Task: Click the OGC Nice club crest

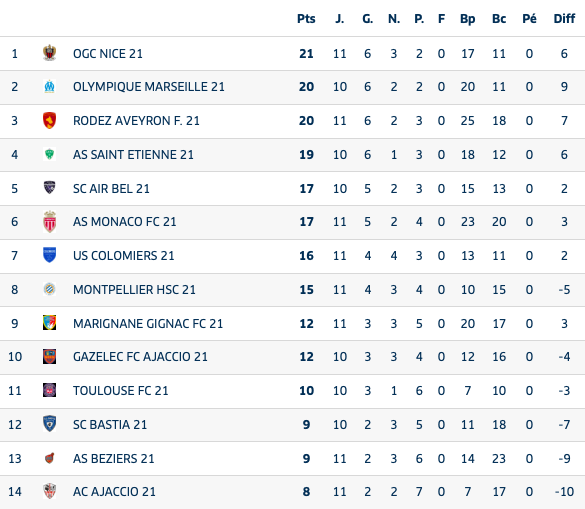Action: coord(49,53)
